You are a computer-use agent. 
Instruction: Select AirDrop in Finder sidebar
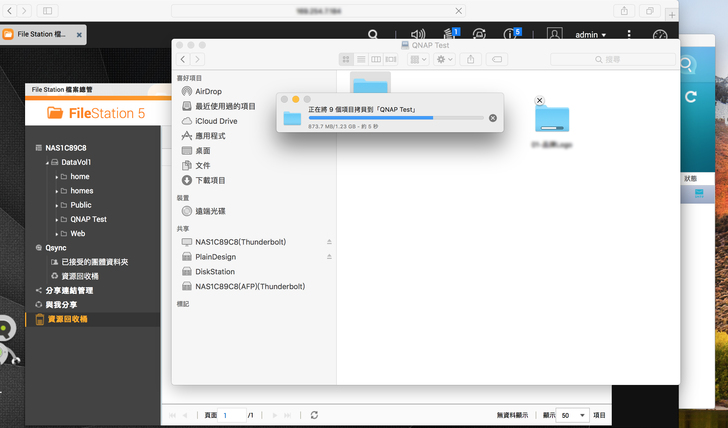pyautogui.click(x=208, y=91)
